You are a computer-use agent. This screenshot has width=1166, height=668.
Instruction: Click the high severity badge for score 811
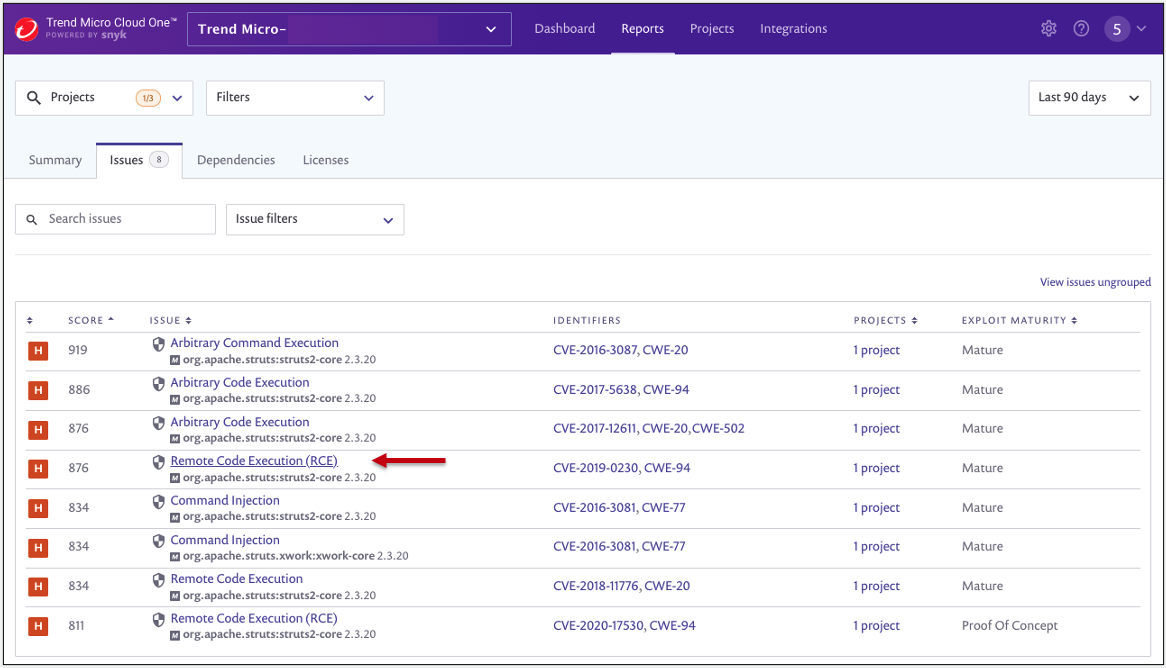tap(38, 626)
